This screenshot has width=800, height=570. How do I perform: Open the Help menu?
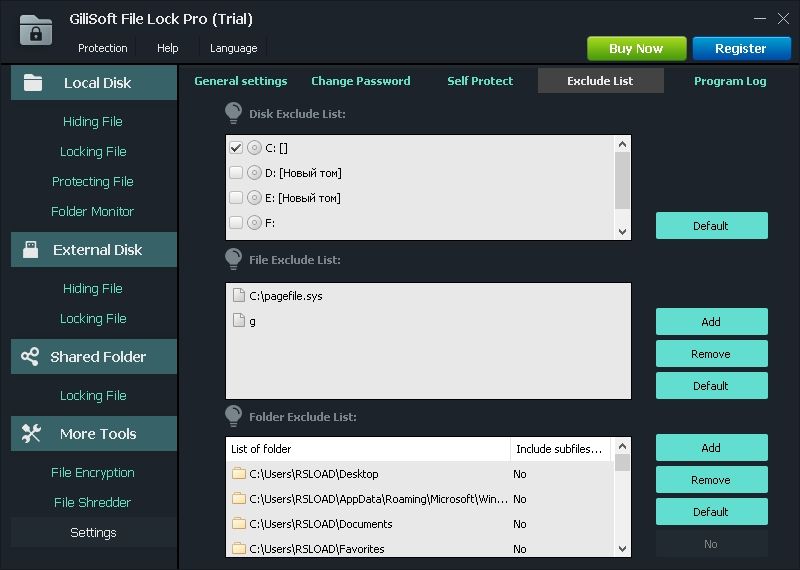167,48
